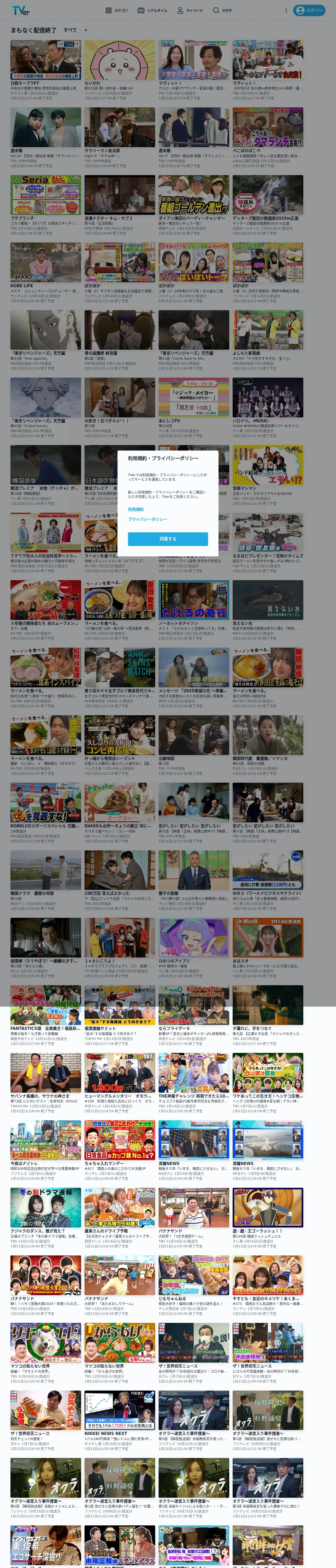Open the 音楽マシマシ thumbnail

pyautogui.click(x=268, y=465)
